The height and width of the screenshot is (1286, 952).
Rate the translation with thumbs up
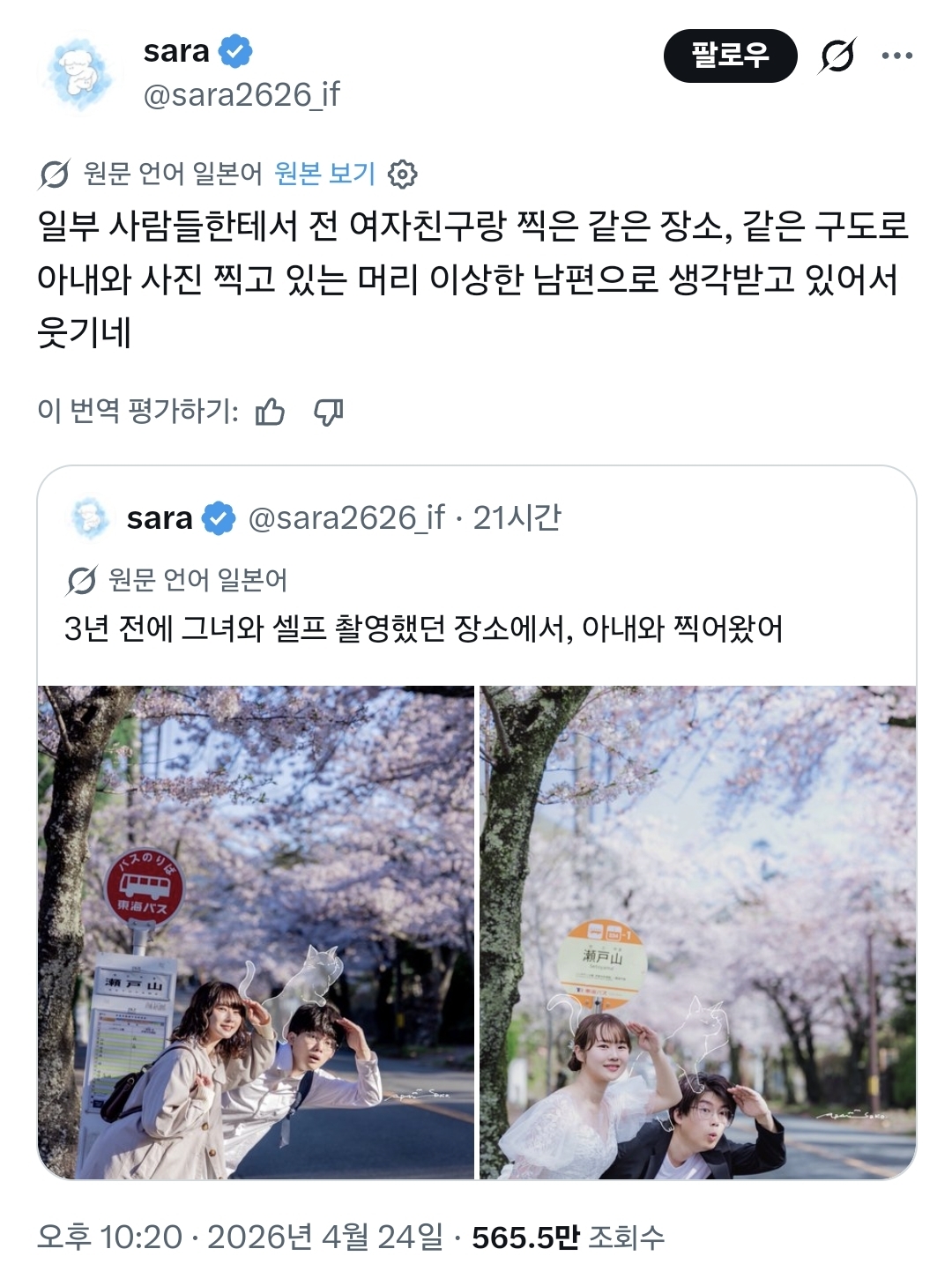point(270,412)
